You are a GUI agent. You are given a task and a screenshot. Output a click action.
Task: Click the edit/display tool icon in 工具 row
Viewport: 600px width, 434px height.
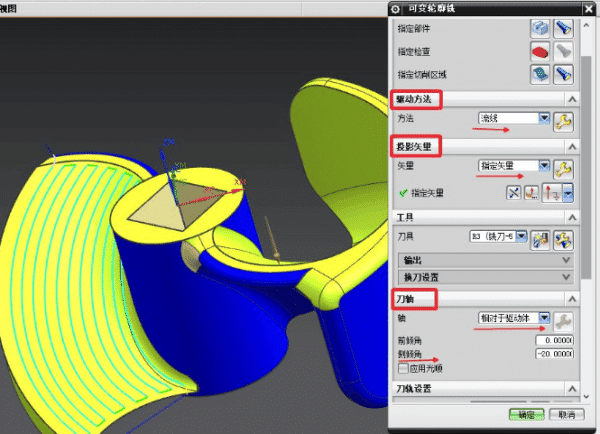(565, 239)
